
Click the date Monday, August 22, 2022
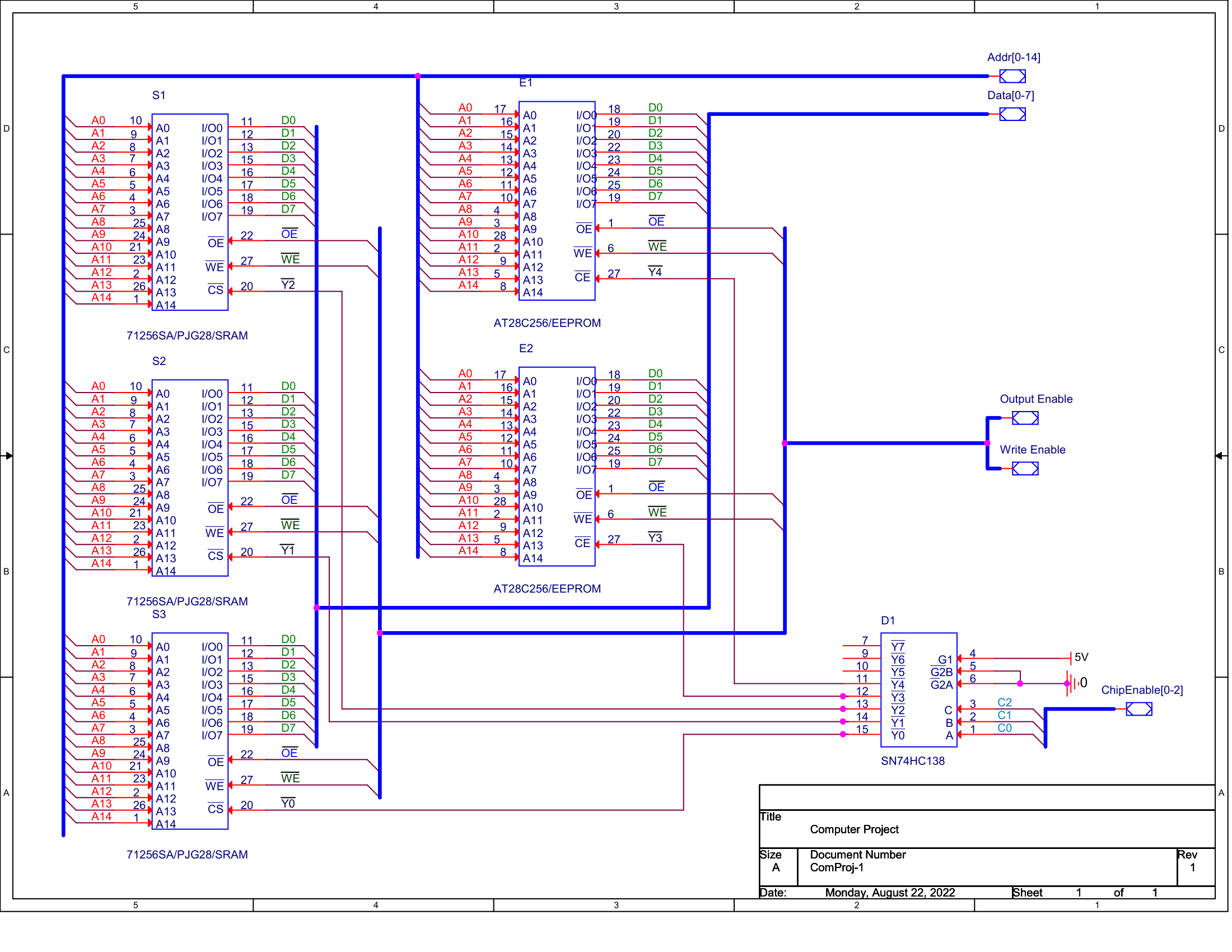pyautogui.click(x=890, y=893)
